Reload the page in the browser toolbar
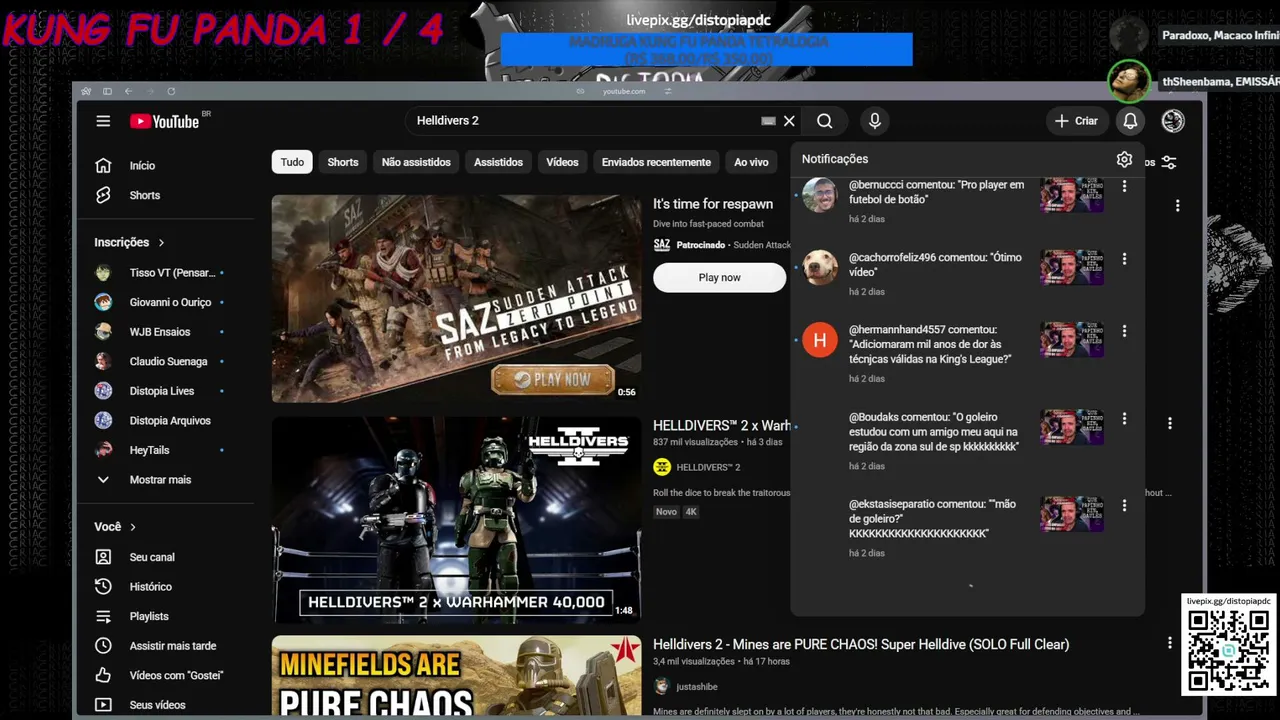Viewport: 1280px width, 720px height. [x=171, y=91]
